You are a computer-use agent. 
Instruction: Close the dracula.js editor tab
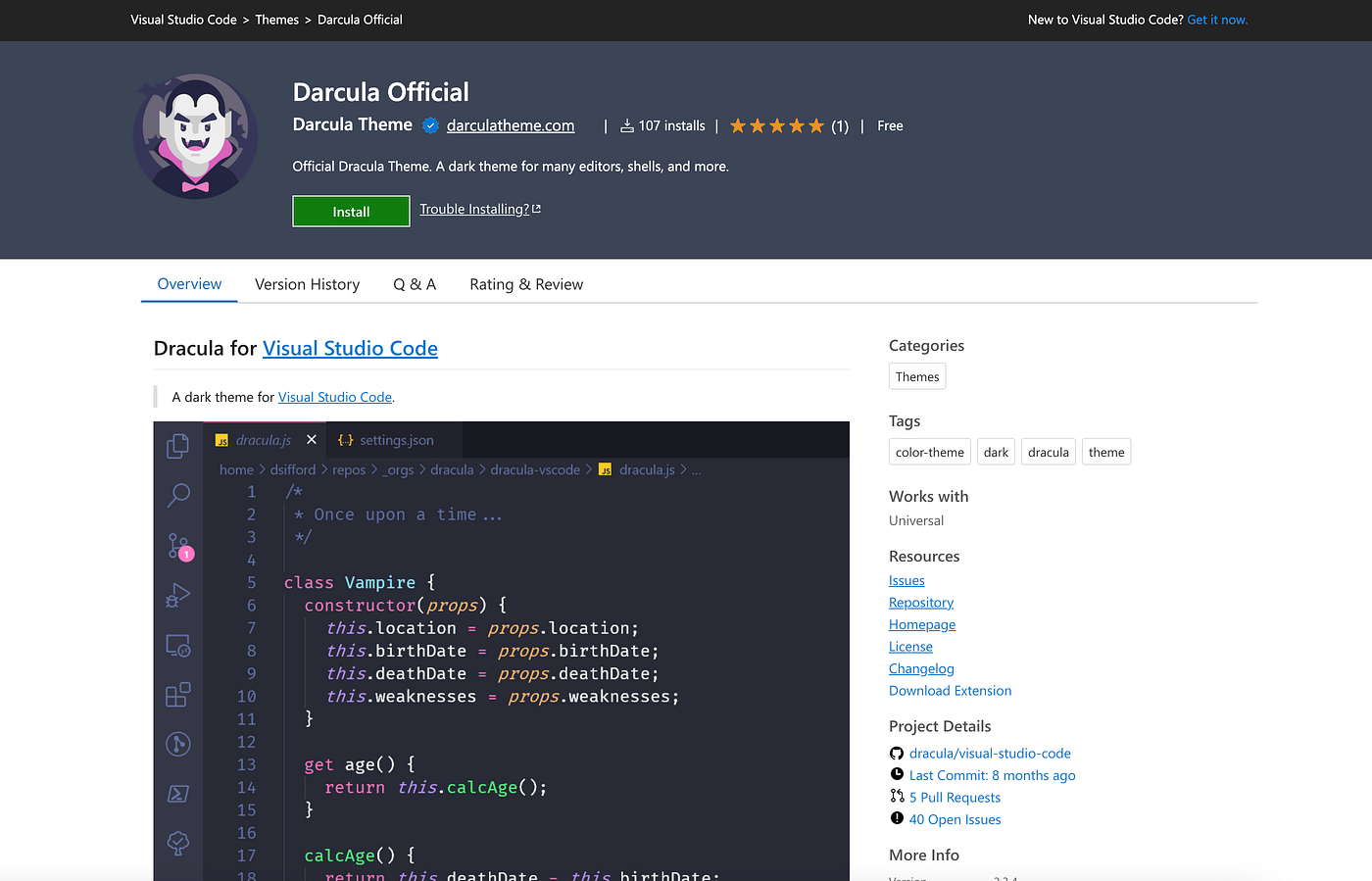click(x=312, y=440)
